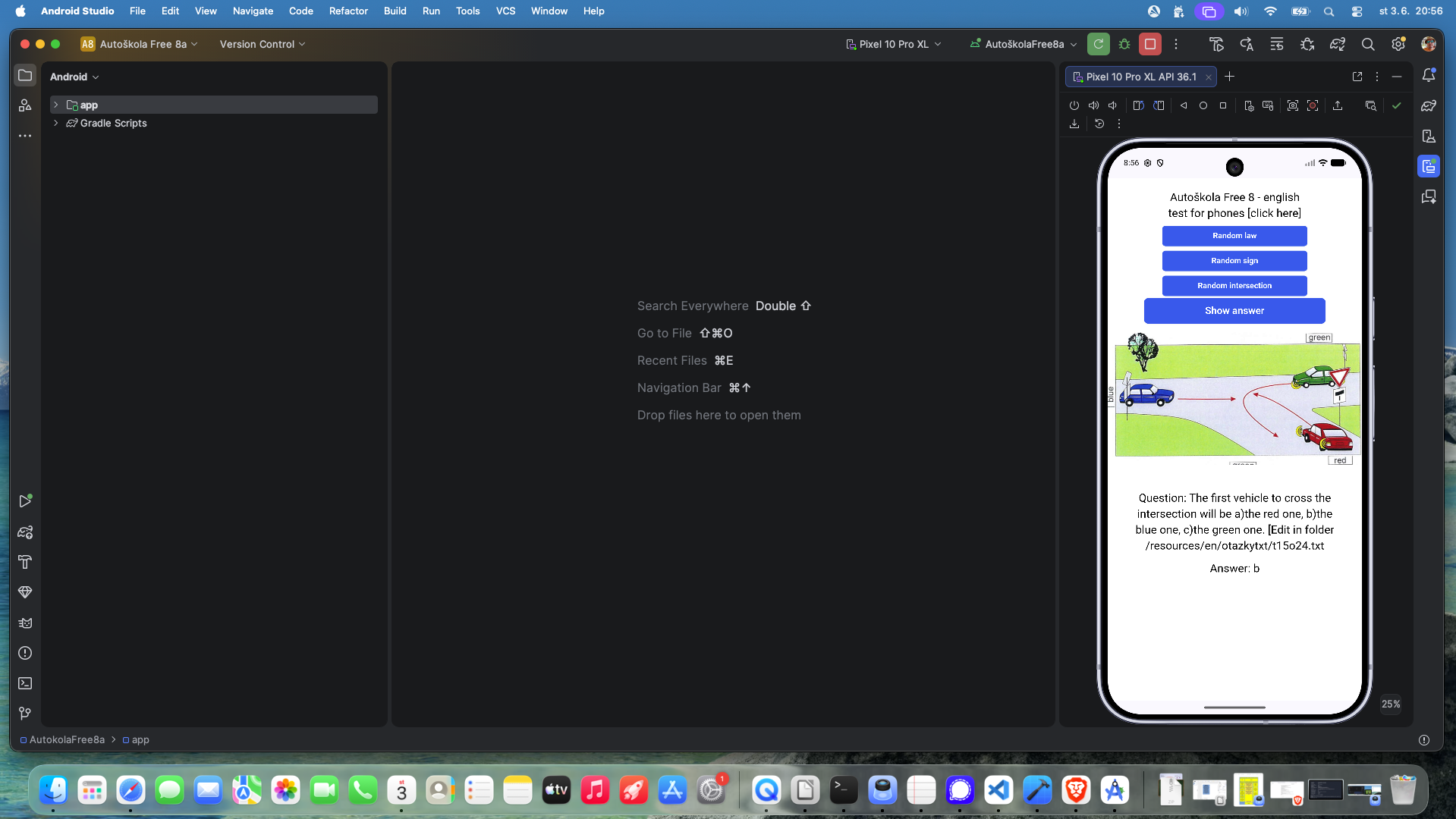Open the Build hammer tool window
The height and width of the screenshot is (819, 1456).
coord(25,562)
